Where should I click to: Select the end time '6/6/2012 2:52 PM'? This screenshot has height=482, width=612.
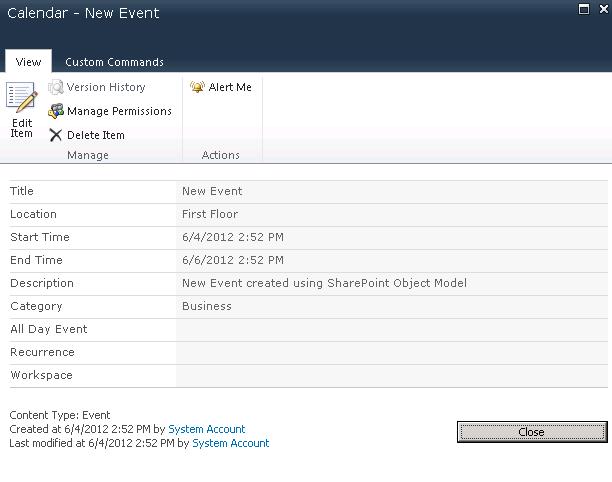point(233,260)
